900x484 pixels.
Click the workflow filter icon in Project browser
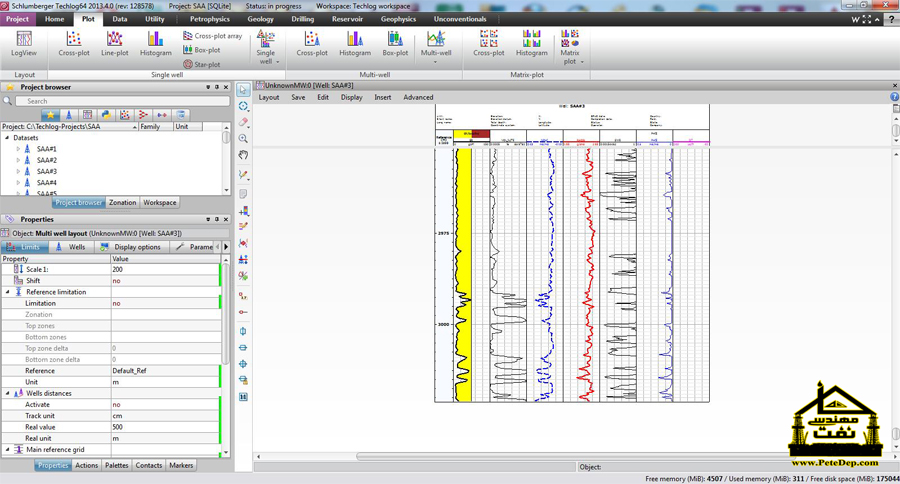(143, 115)
